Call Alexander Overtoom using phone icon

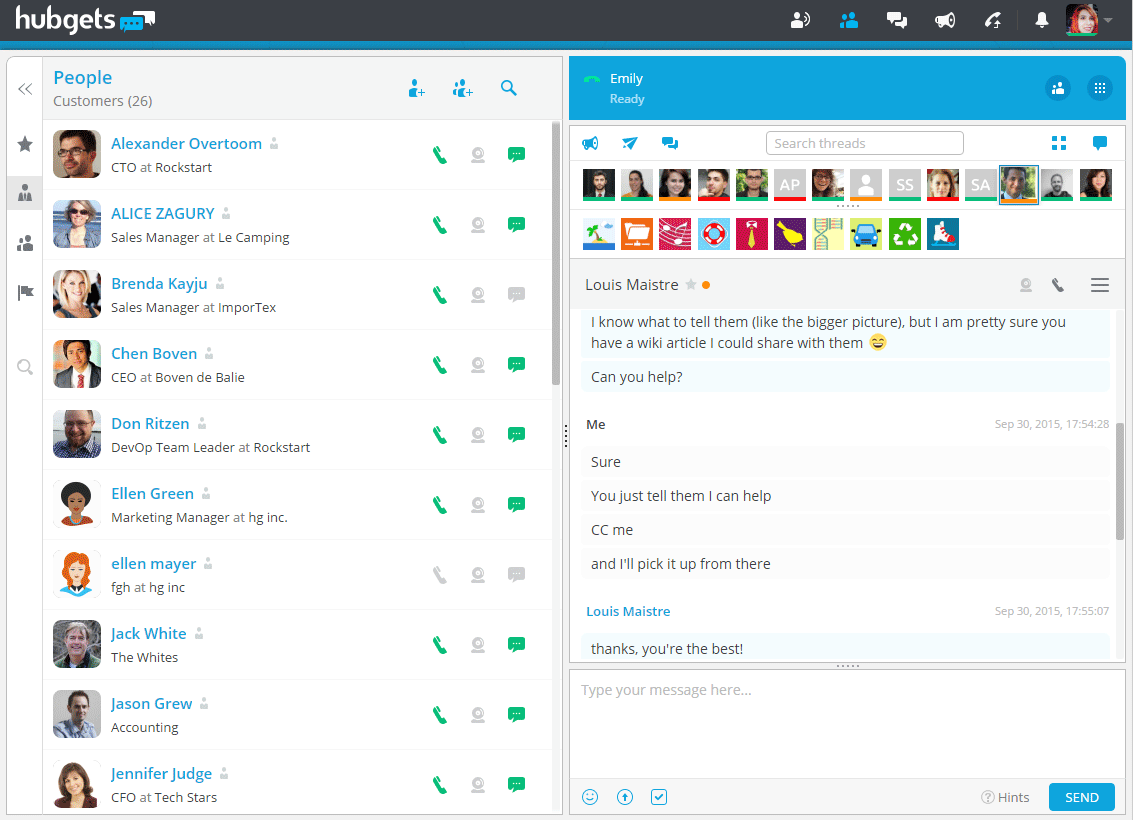(x=439, y=155)
